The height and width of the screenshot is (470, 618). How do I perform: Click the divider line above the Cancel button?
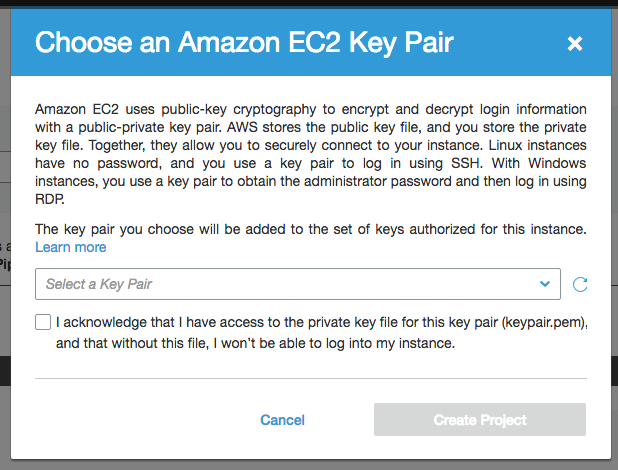[310, 380]
